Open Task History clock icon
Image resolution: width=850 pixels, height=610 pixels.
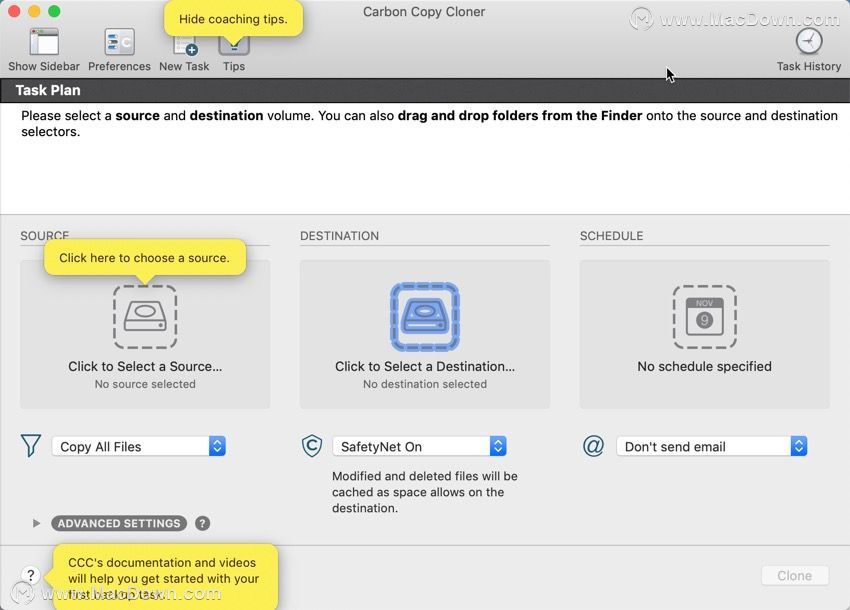pos(809,41)
